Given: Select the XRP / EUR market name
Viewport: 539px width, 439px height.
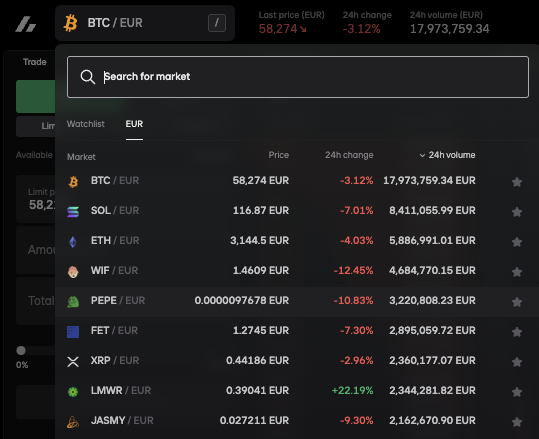Looking at the screenshot, I should coord(115,360).
